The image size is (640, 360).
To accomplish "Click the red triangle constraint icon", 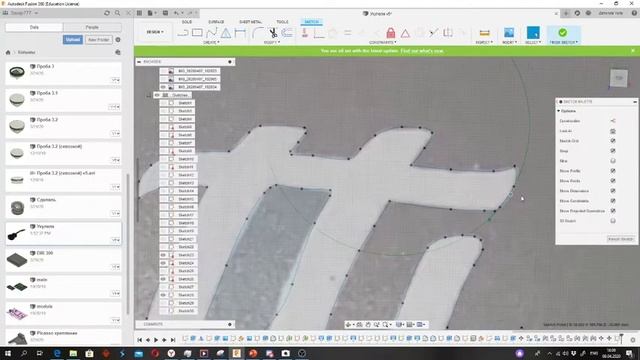I will point(405,33).
